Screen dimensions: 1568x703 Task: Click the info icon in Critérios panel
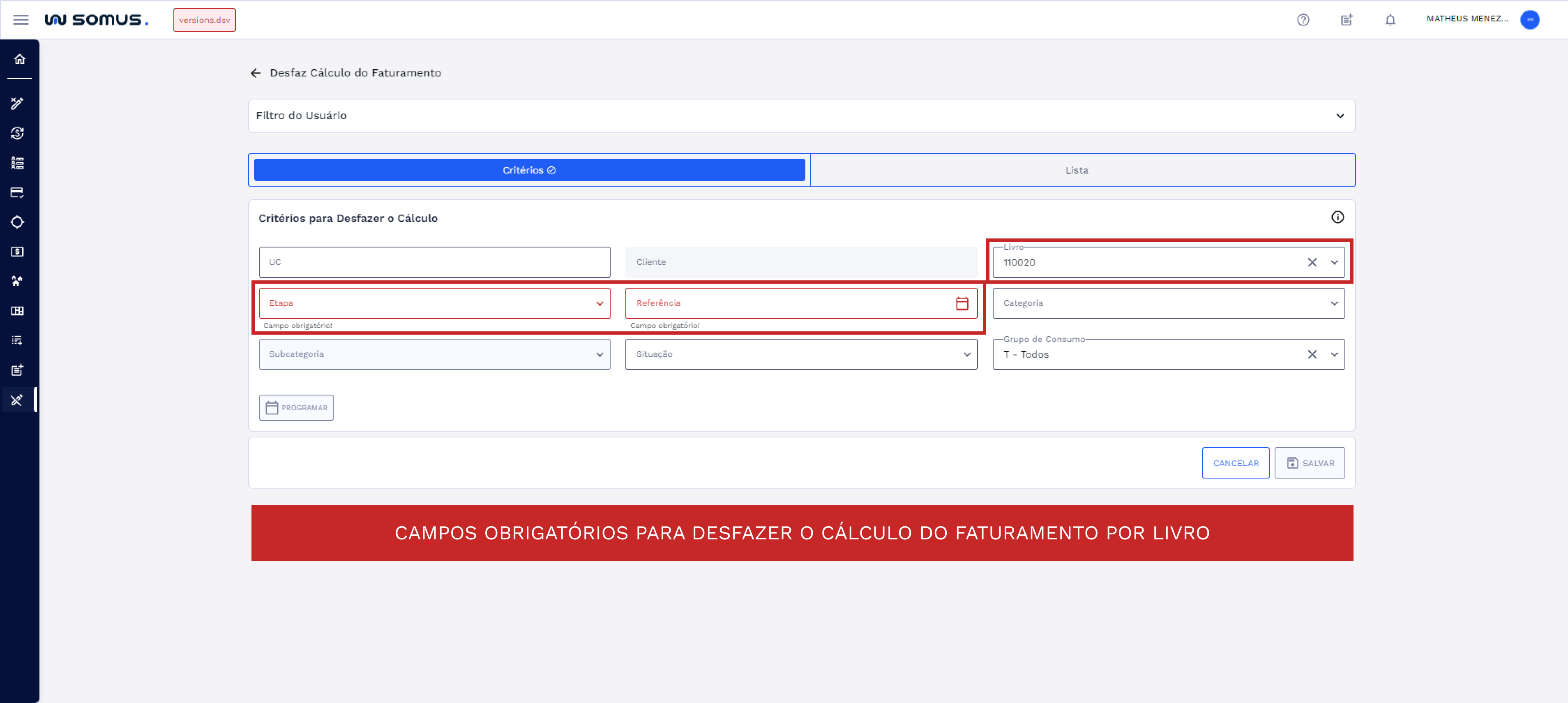[1338, 217]
